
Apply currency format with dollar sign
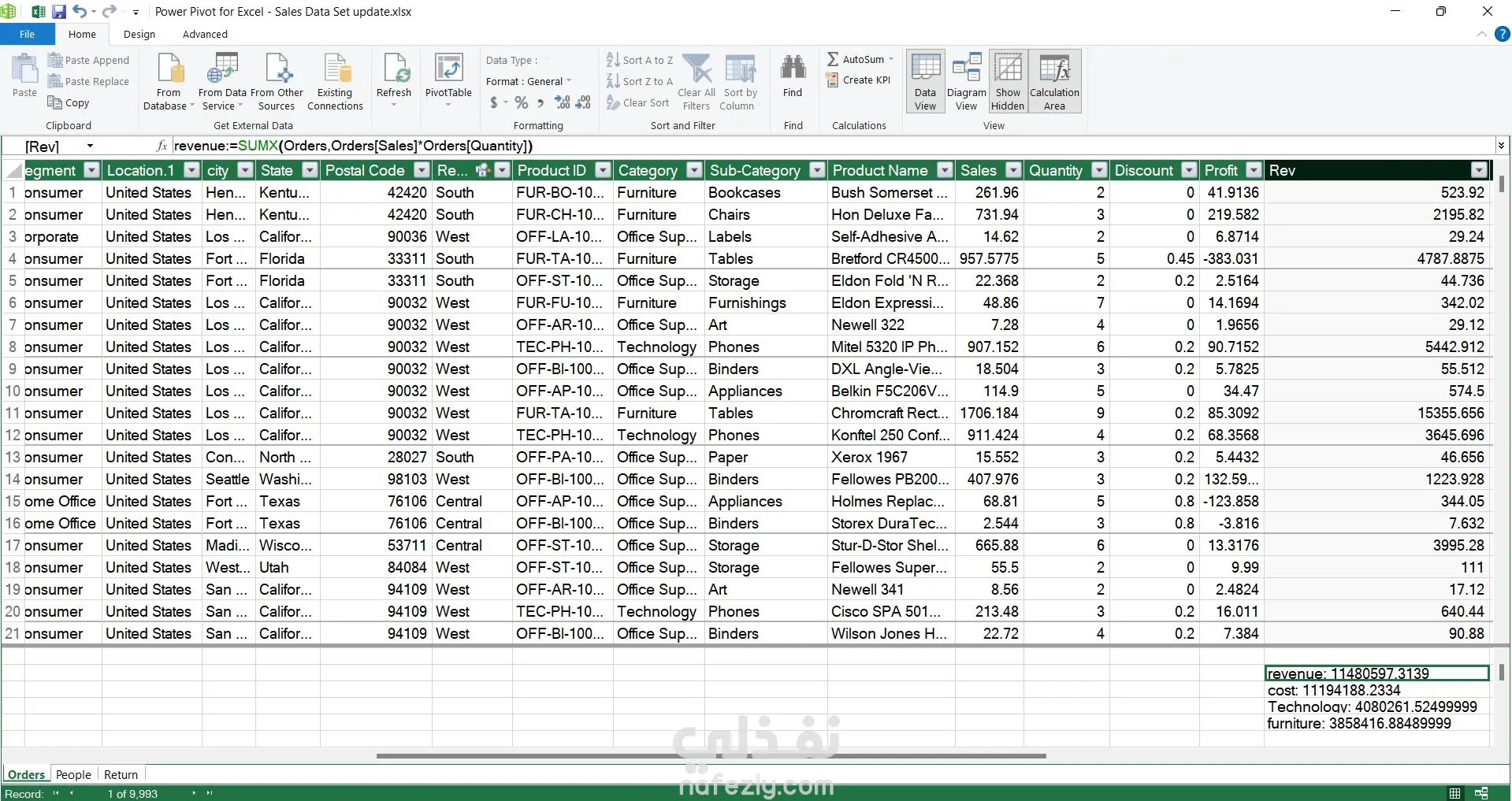click(x=494, y=102)
